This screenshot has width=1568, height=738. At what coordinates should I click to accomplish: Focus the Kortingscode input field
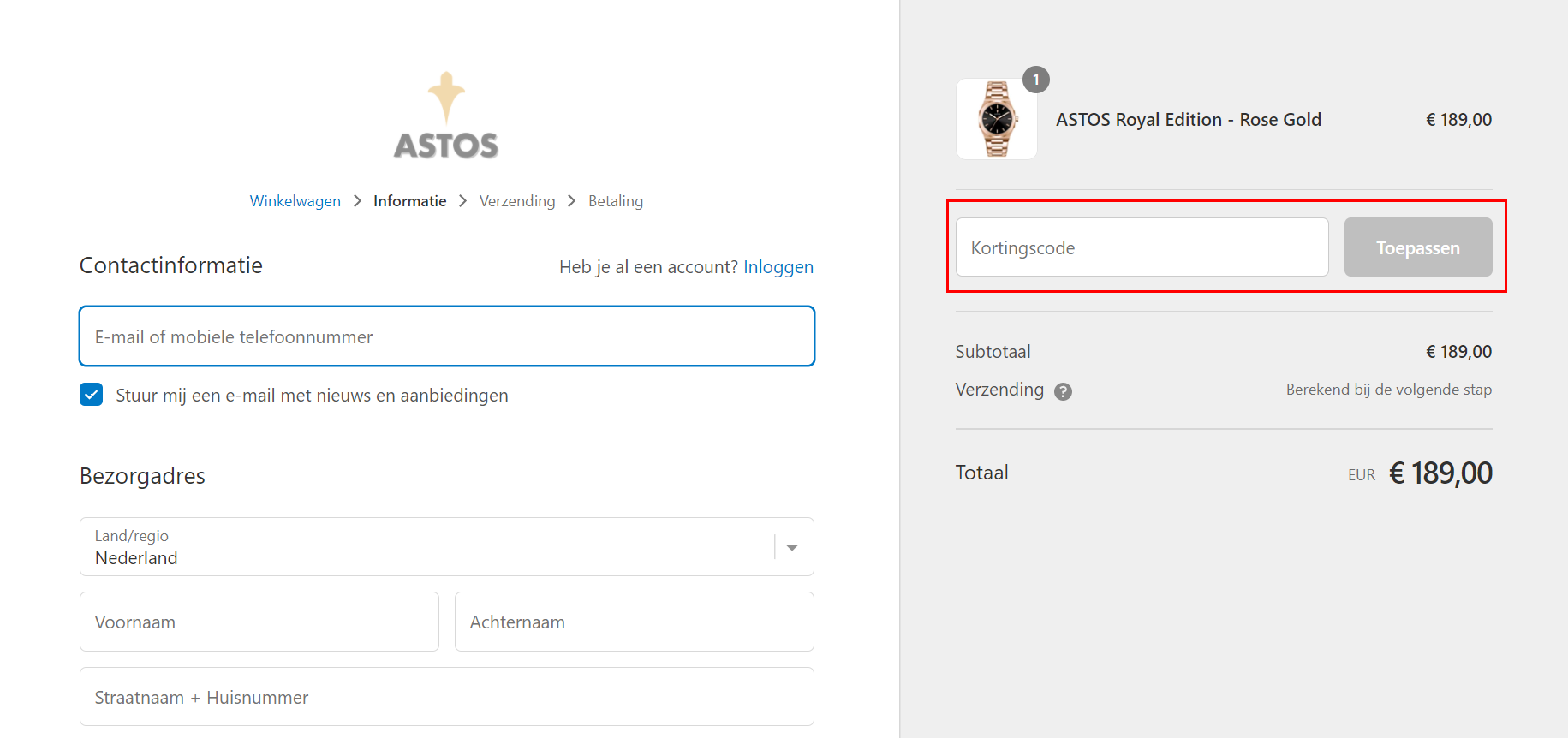[x=1142, y=247]
